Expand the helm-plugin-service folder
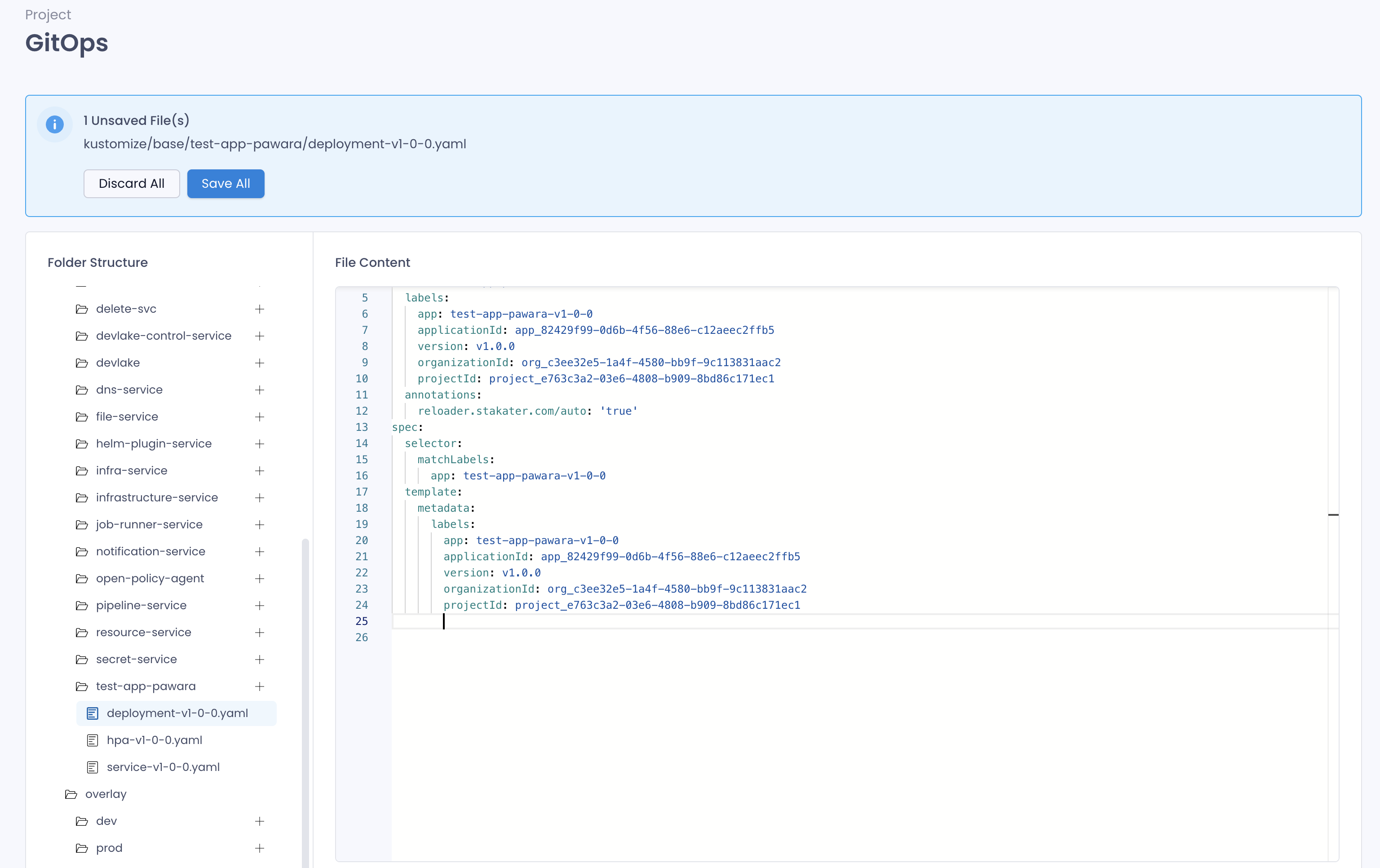Screen dimensions: 1380x868 144,444
